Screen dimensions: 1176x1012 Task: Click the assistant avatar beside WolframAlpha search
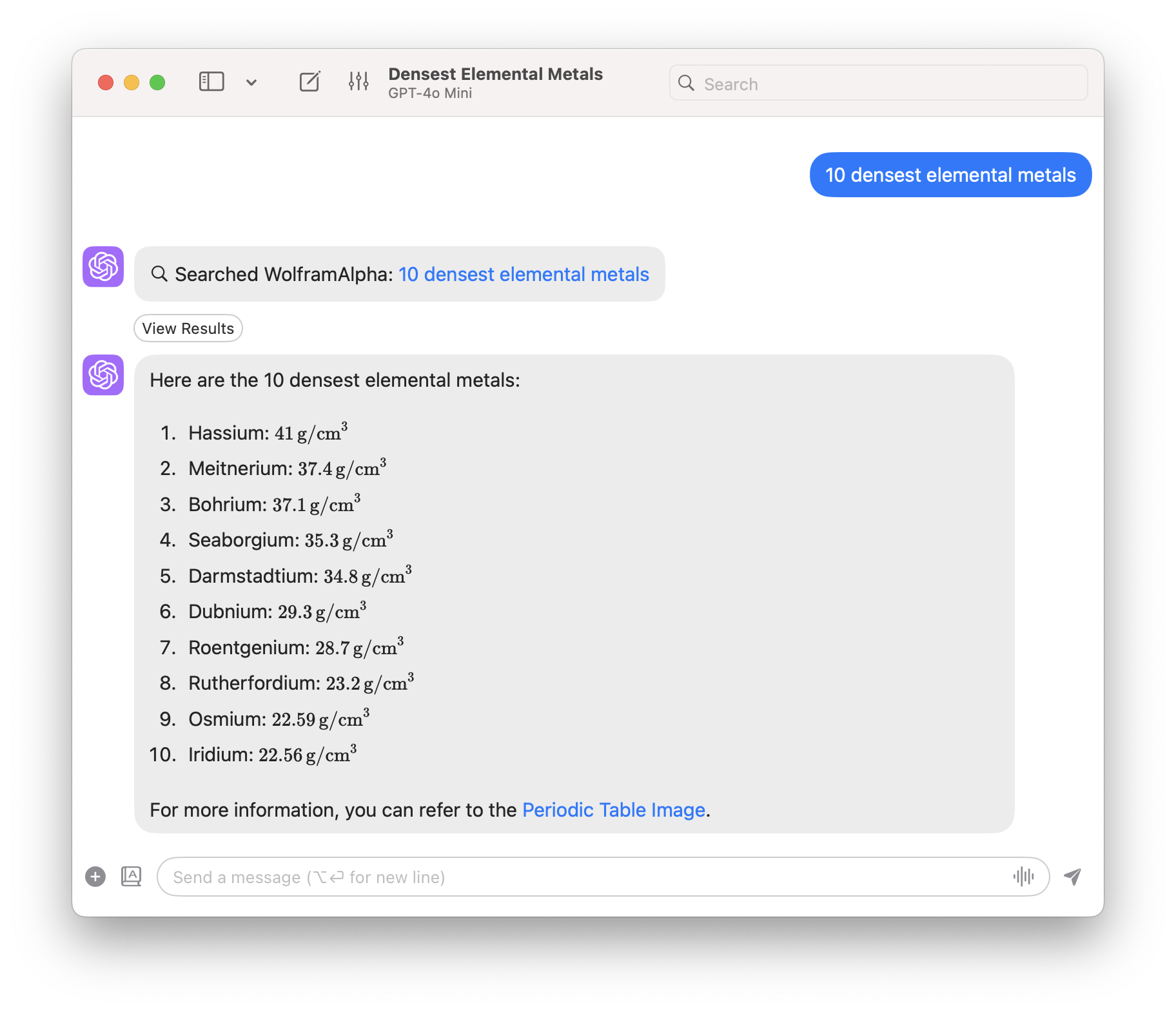pyautogui.click(x=103, y=267)
